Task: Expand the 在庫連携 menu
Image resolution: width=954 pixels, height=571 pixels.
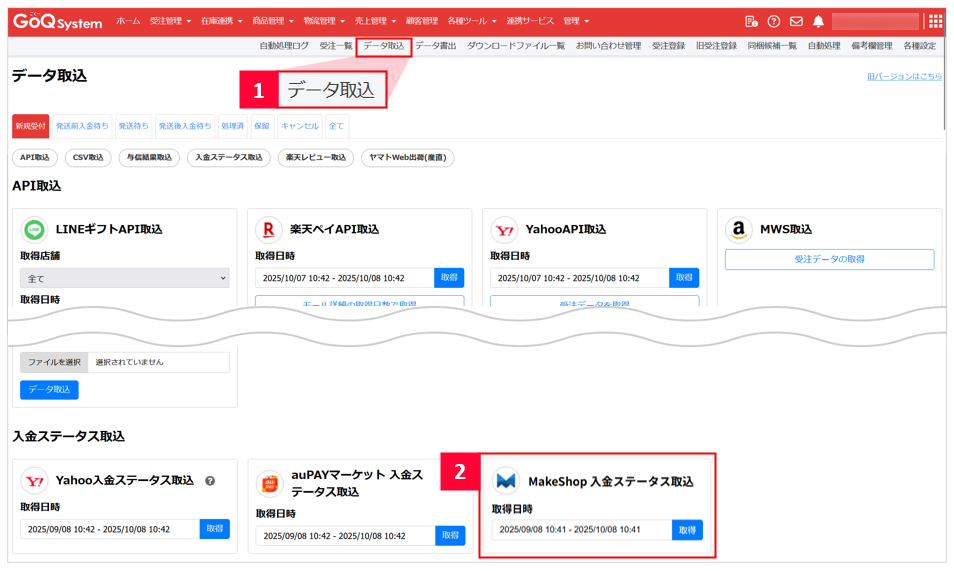Action: click(x=220, y=21)
